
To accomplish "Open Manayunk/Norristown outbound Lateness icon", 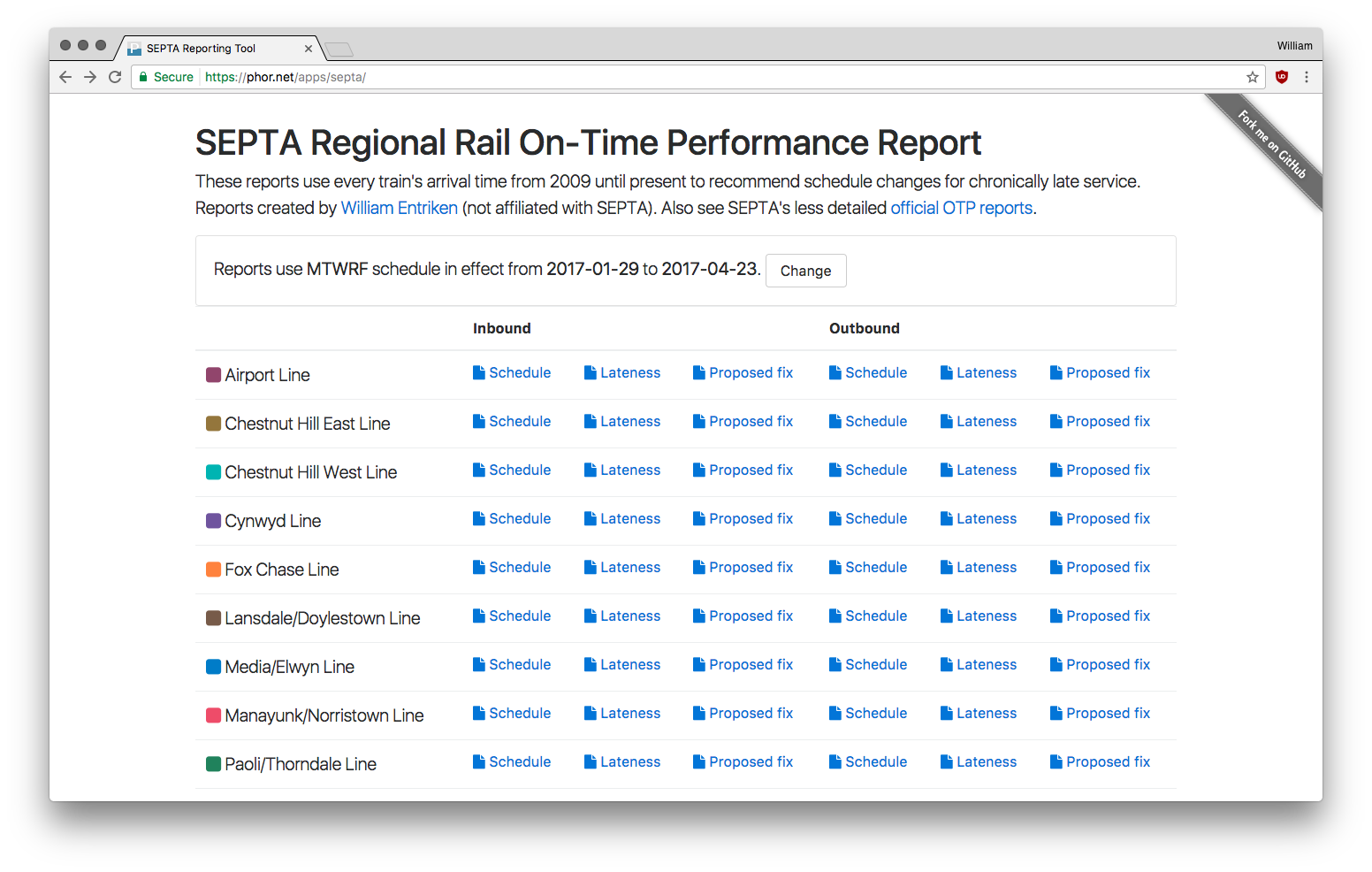I will pos(947,714).
